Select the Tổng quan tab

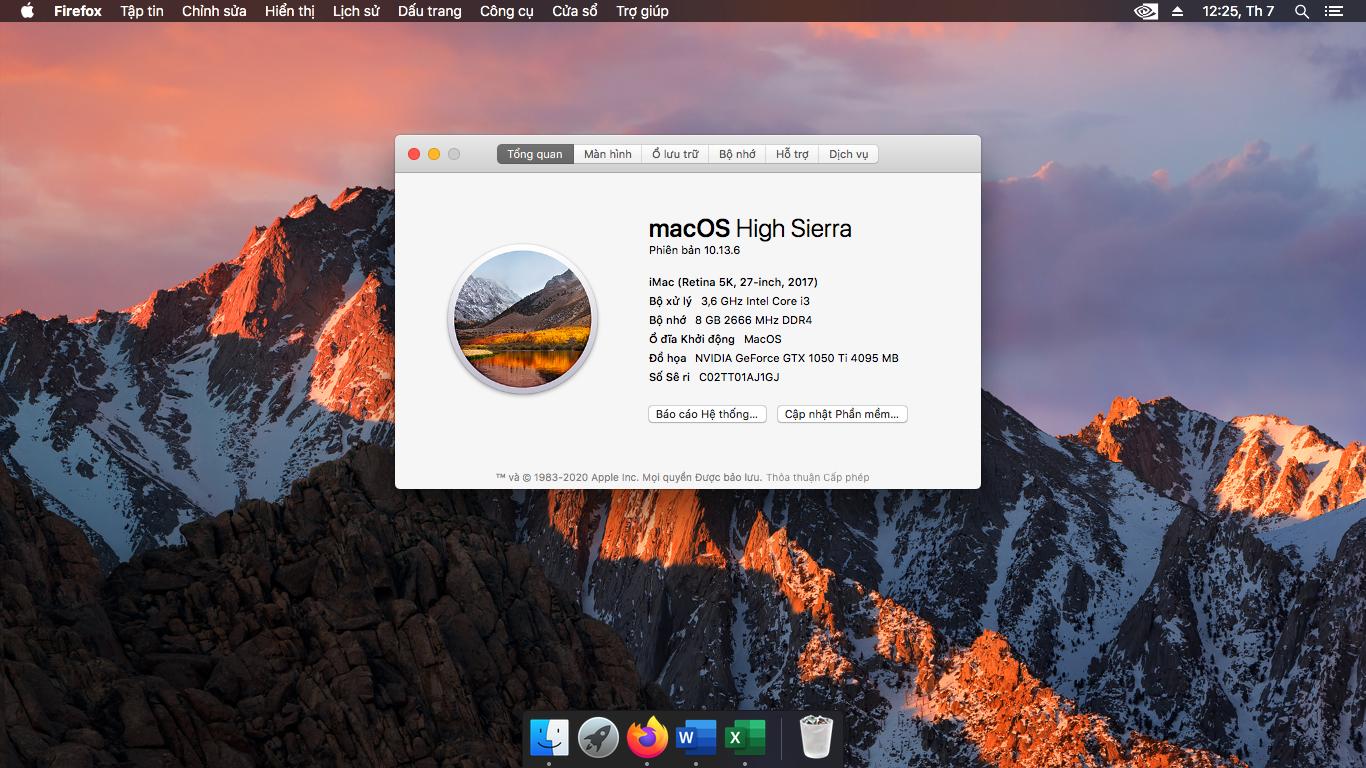coord(535,154)
